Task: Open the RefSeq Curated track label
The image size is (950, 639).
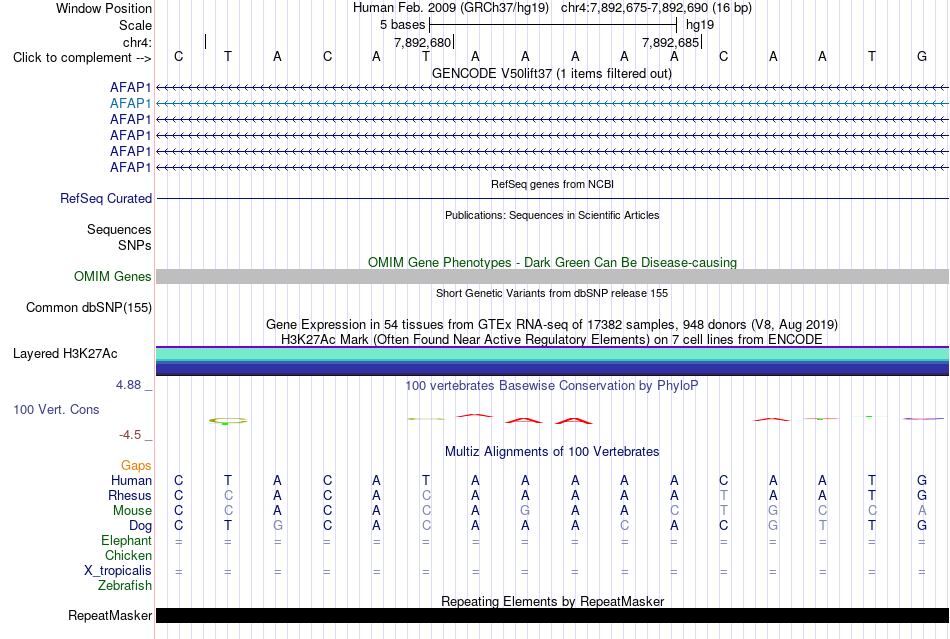Action: click(x=106, y=199)
